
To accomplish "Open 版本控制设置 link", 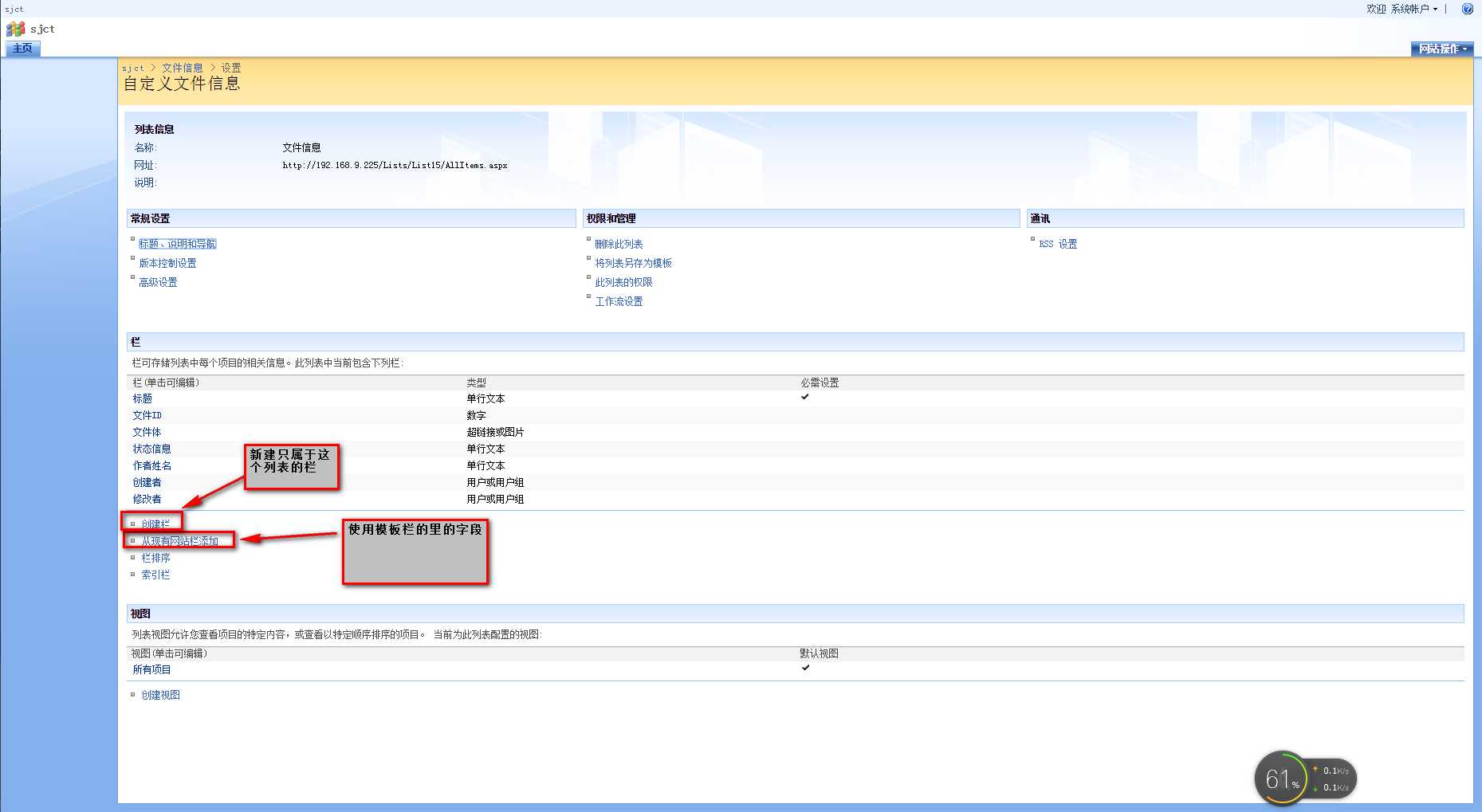I will [167, 263].
